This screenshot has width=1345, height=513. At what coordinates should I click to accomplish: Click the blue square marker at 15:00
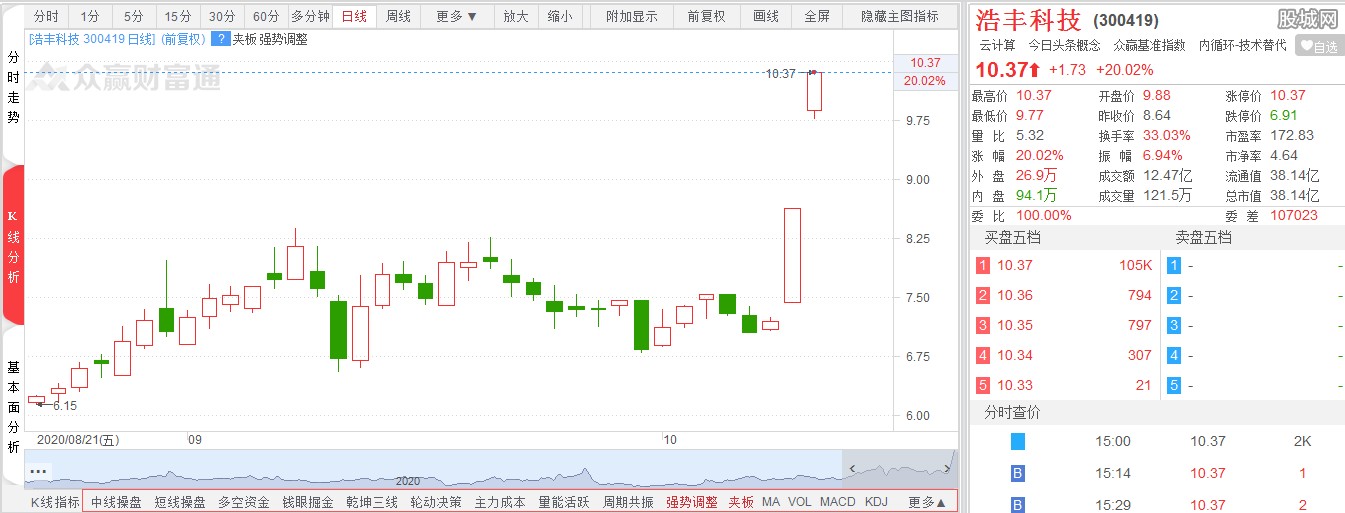click(x=1018, y=441)
